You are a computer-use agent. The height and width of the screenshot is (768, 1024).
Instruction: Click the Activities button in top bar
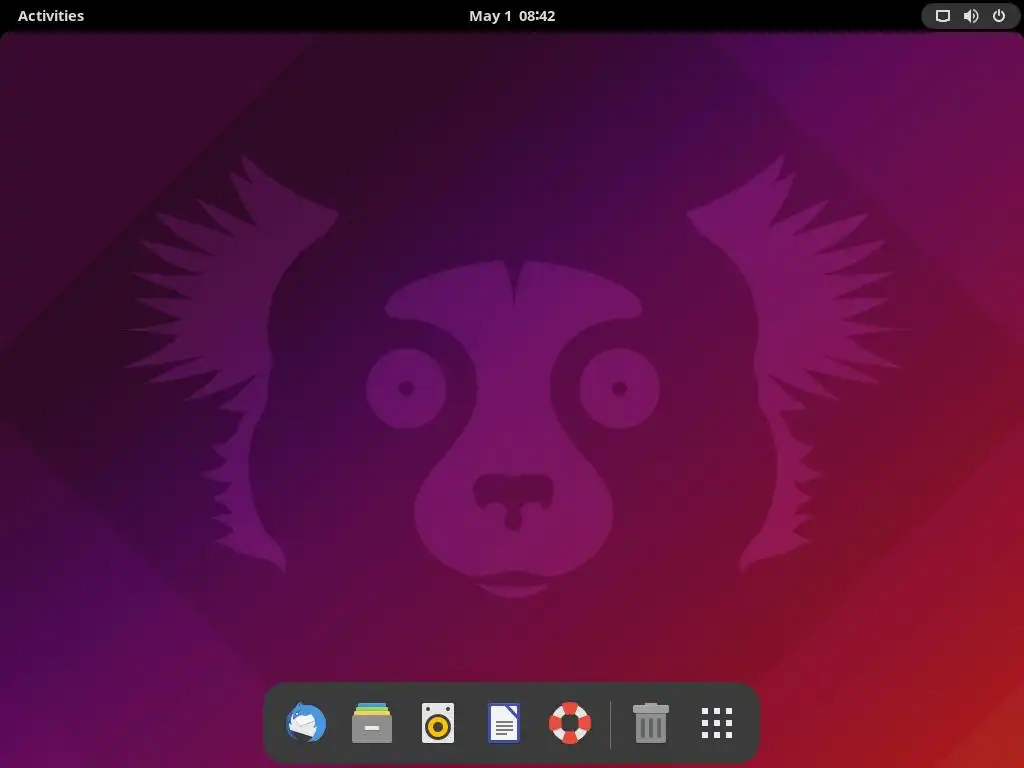(51, 16)
